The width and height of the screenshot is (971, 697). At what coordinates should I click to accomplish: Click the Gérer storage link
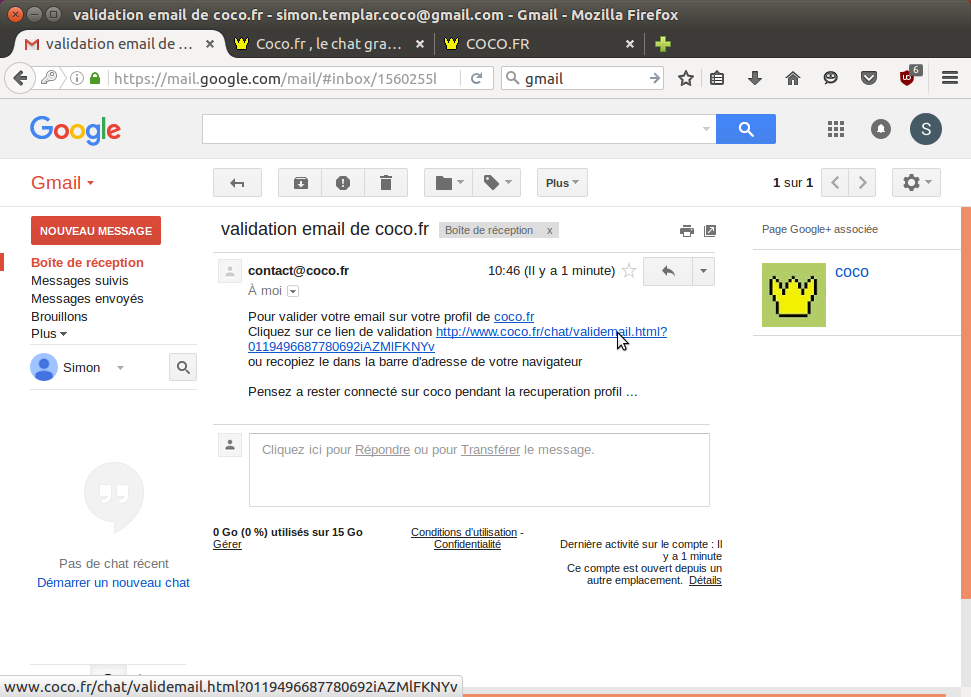pos(227,544)
